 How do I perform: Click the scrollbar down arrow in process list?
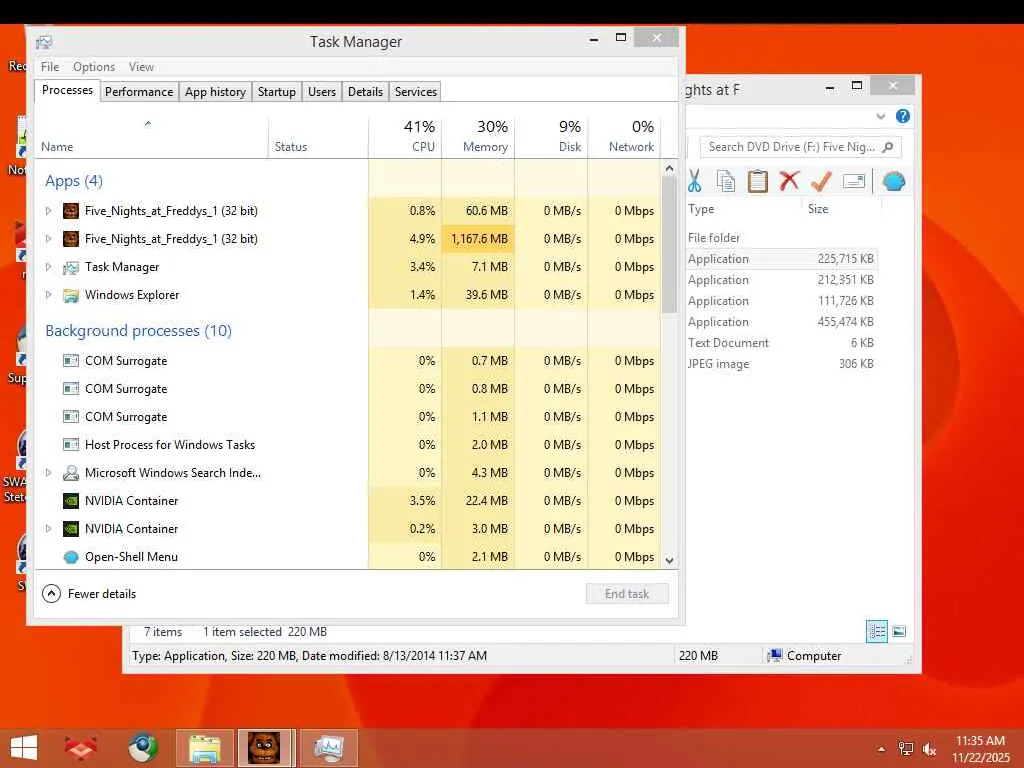669,560
